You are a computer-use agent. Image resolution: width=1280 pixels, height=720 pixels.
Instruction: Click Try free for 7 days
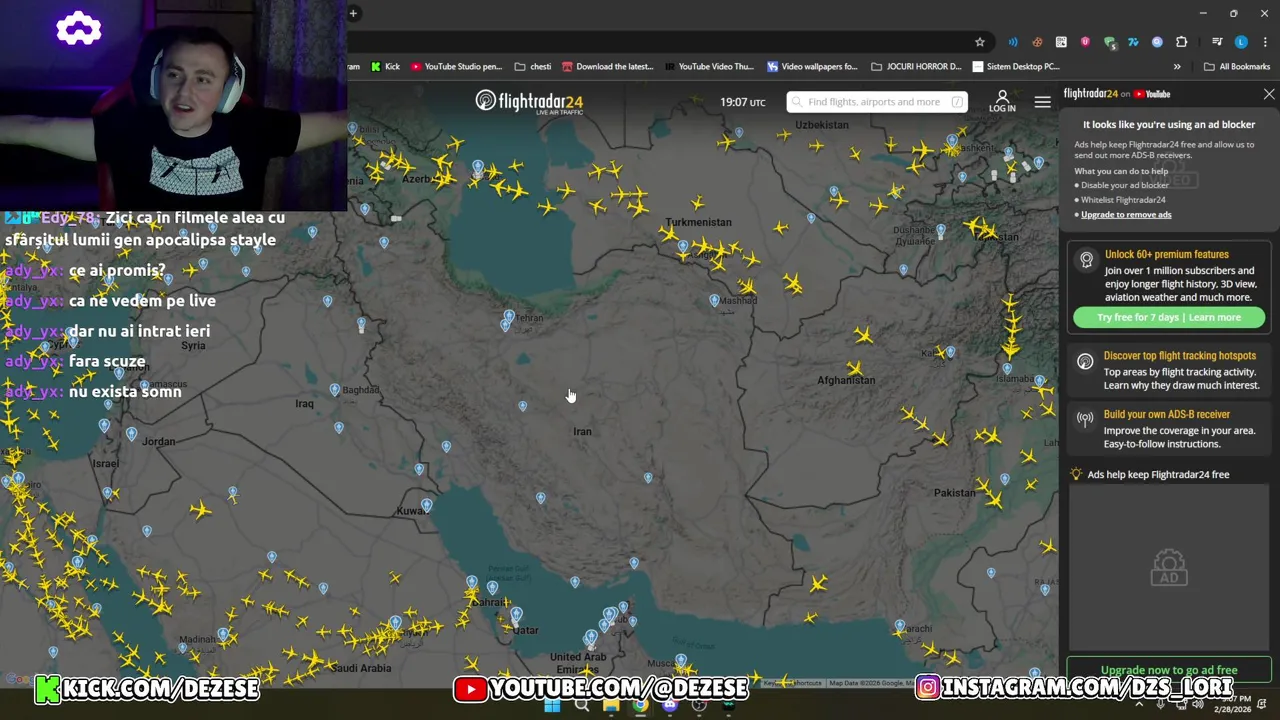[x=1139, y=317]
